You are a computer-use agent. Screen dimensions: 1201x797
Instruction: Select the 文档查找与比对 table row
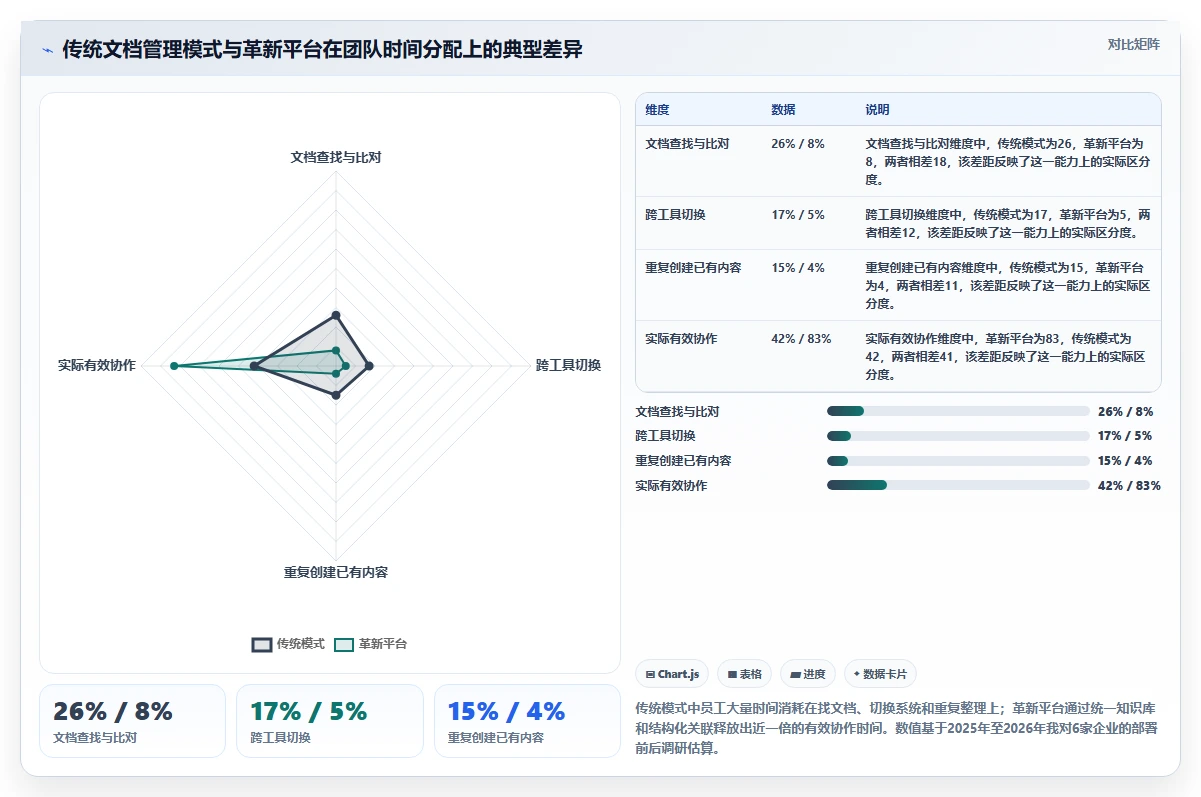click(x=898, y=162)
